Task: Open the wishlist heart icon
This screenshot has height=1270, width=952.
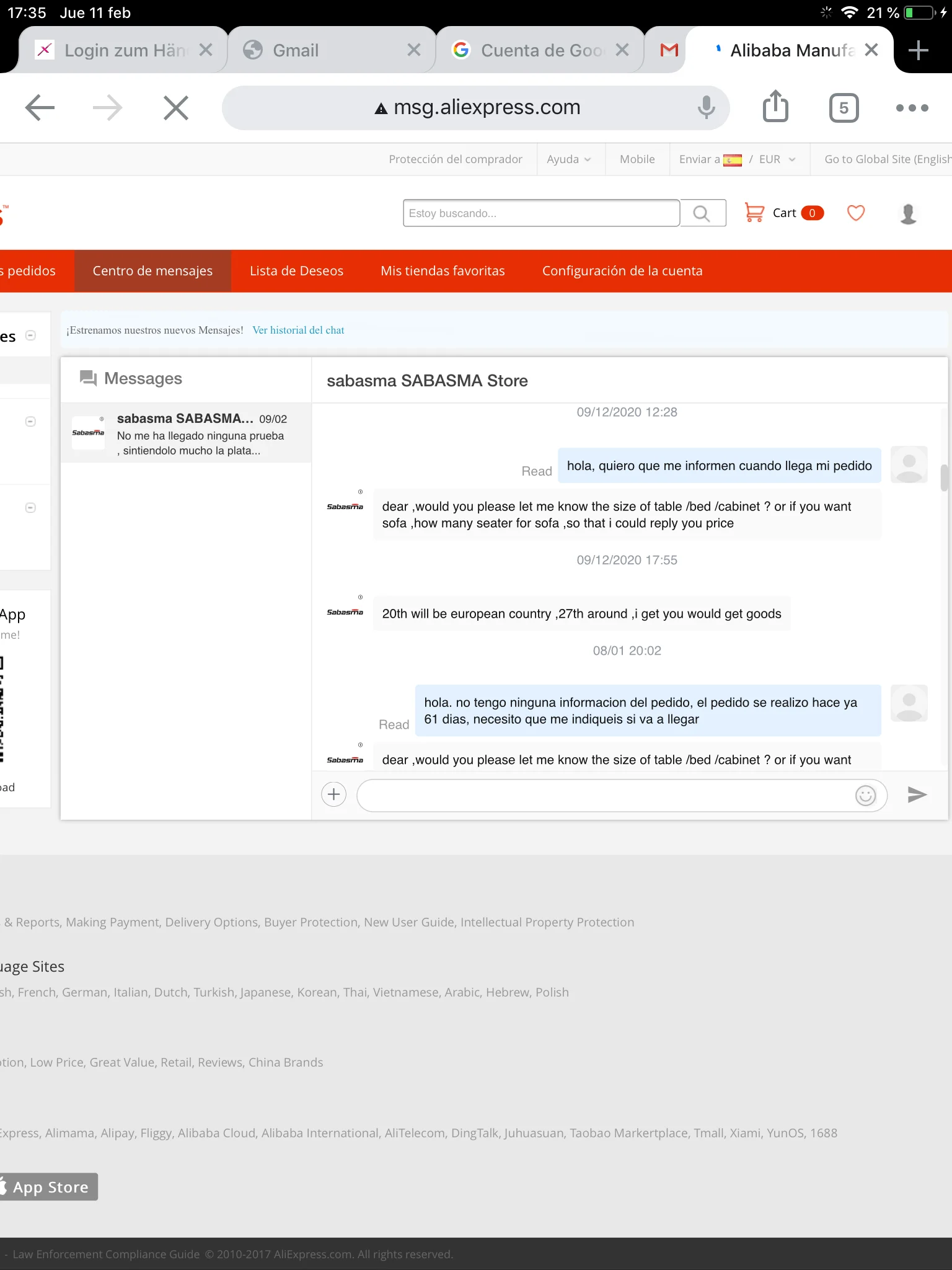Action: 856,213
